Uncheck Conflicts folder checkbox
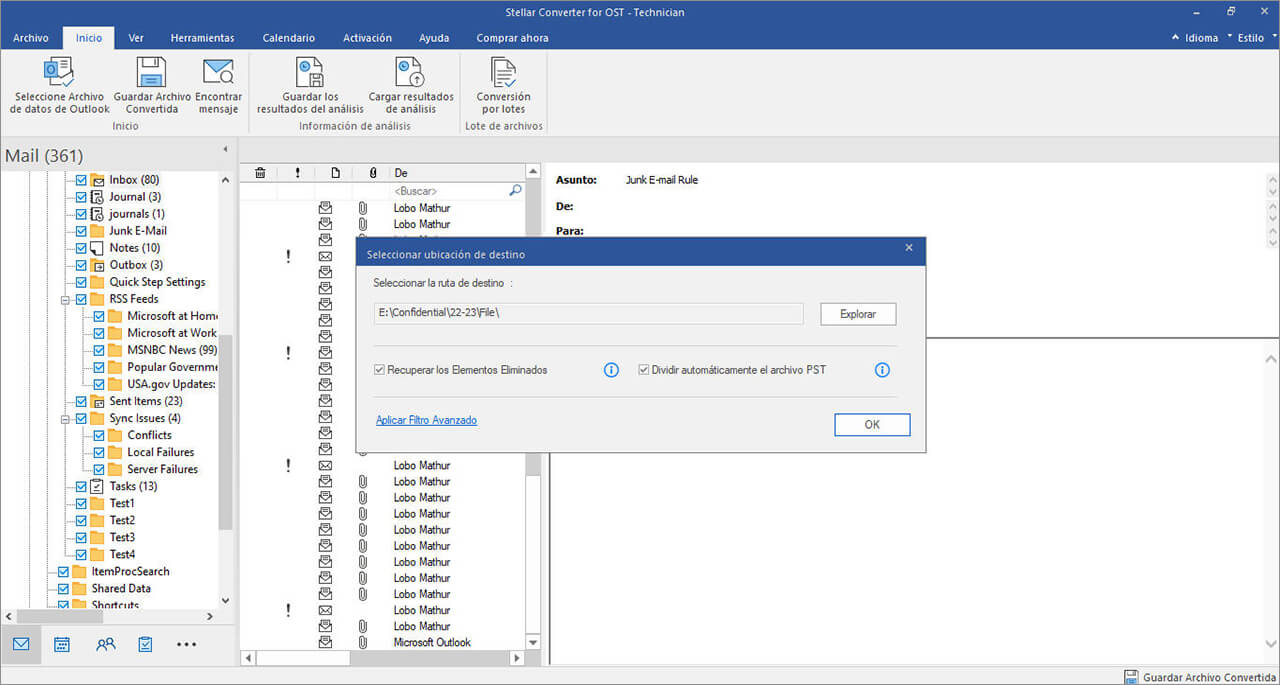The width and height of the screenshot is (1280, 685). [100, 435]
